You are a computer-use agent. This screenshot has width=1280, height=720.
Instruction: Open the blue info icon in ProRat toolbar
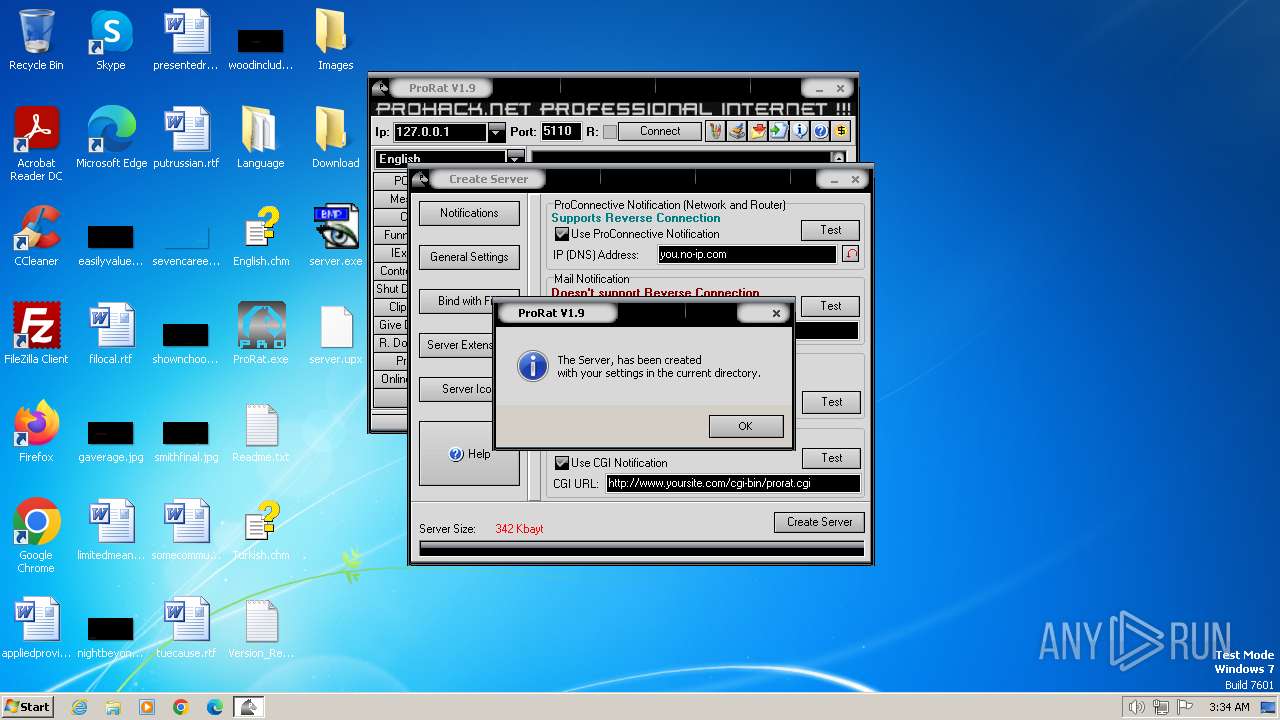799,131
